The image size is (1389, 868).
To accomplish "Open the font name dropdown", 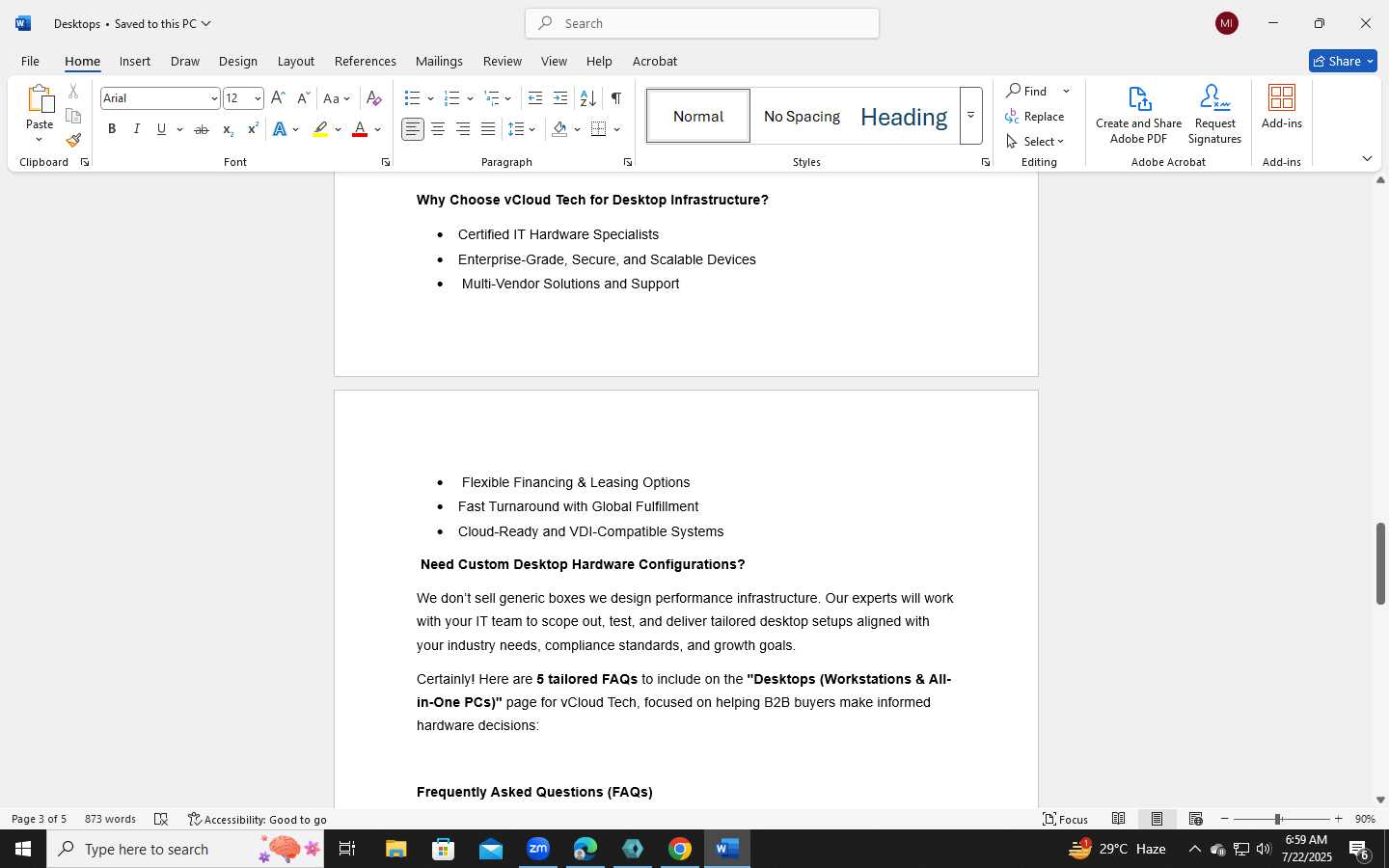I will pos(214,98).
